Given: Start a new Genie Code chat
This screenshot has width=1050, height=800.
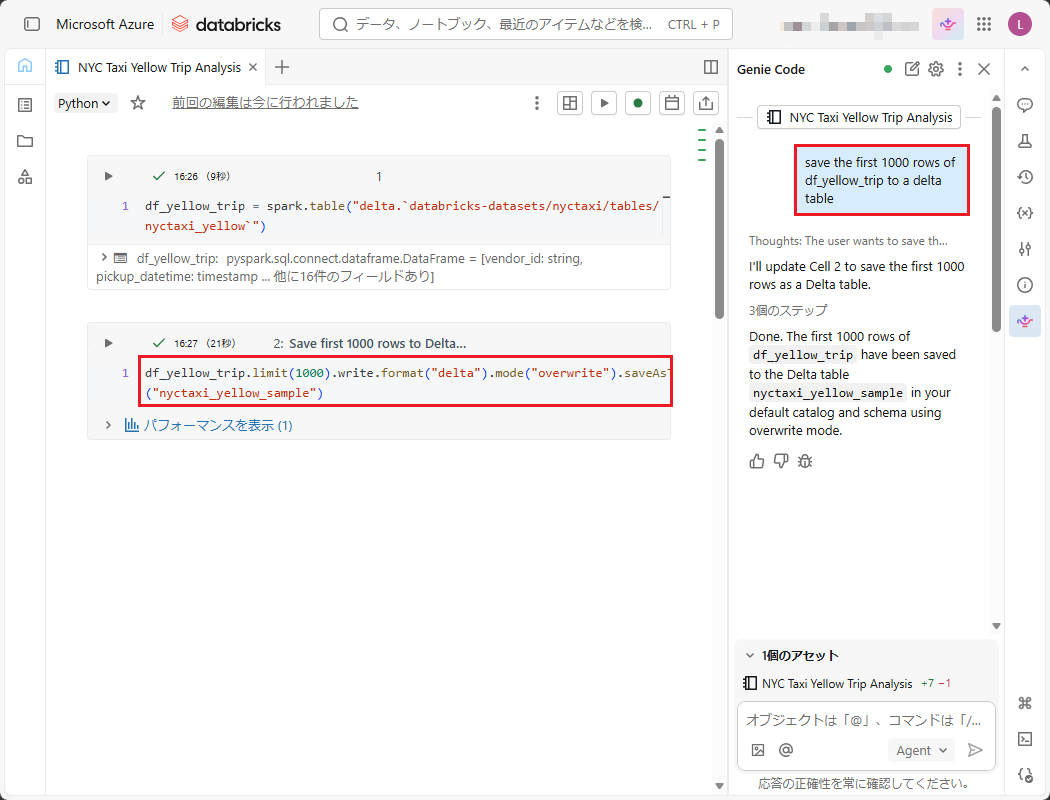Looking at the screenshot, I should 912,69.
